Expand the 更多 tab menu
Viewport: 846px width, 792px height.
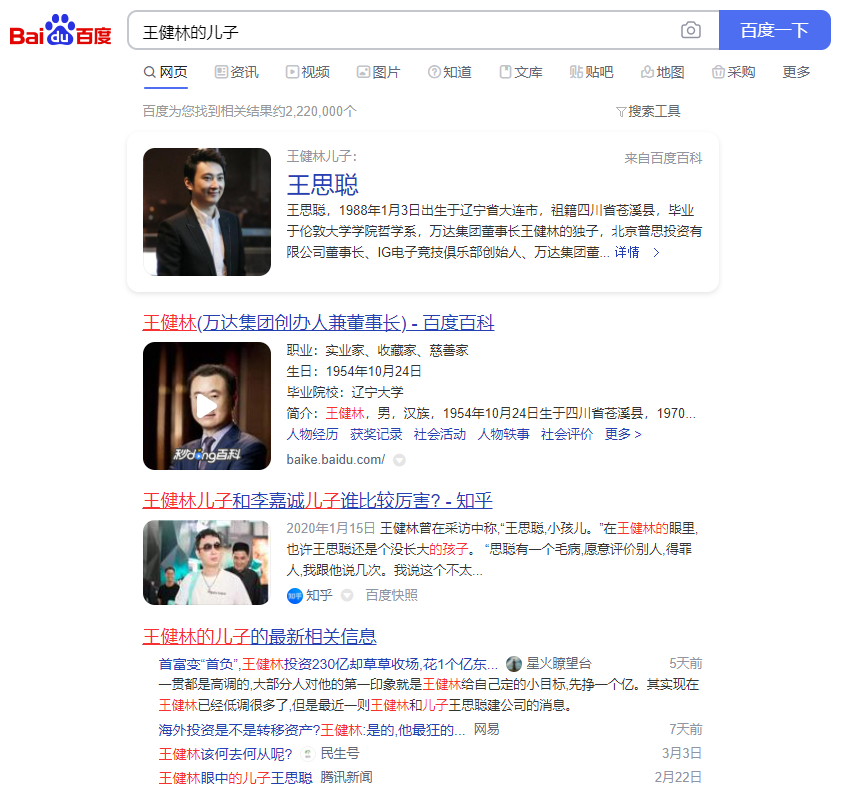point(796,72)
